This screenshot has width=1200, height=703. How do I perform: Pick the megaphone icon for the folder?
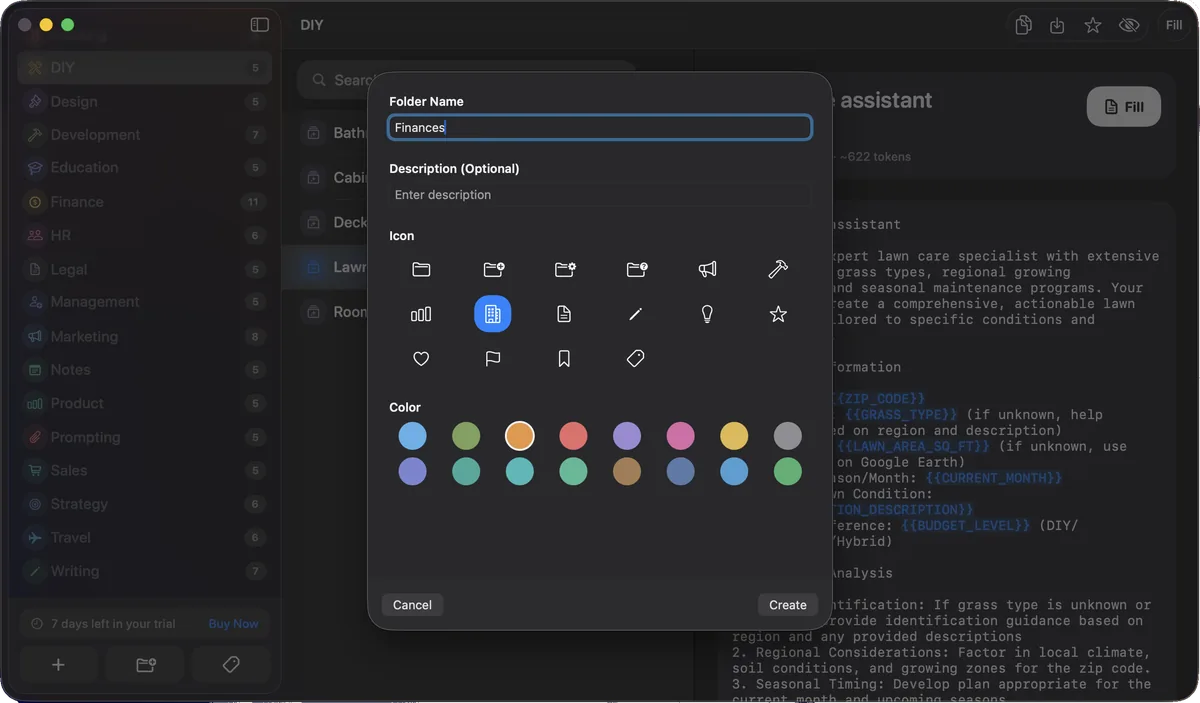707,269
